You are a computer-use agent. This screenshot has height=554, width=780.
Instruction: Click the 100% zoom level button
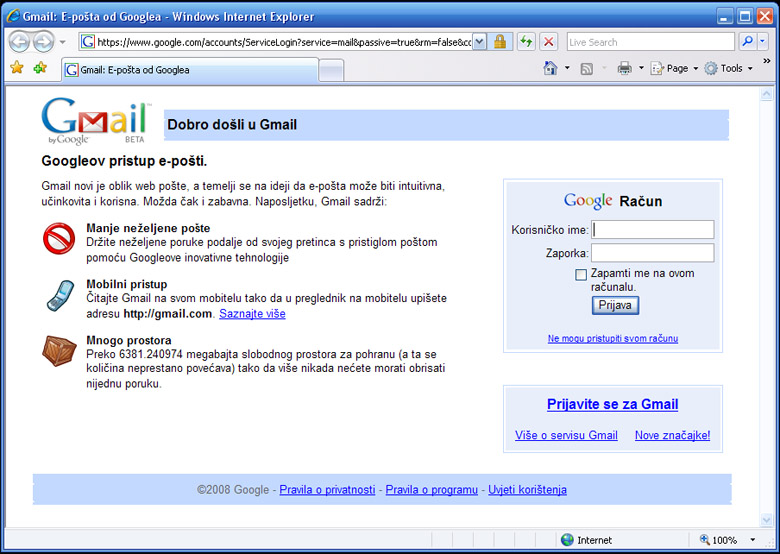(x=718, y=540)
